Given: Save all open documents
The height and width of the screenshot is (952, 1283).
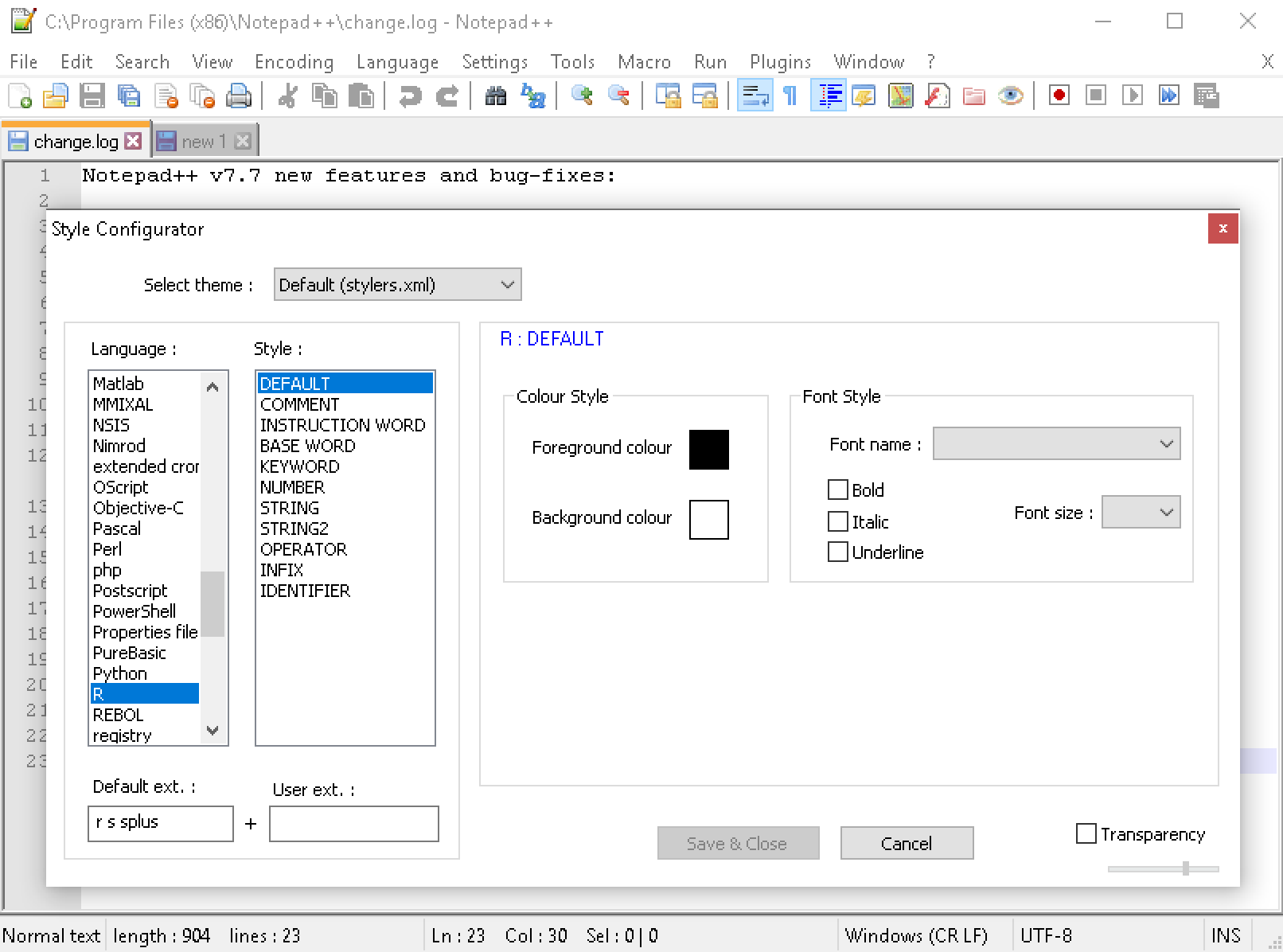Looking at the screenshot, I should [130, 96].
